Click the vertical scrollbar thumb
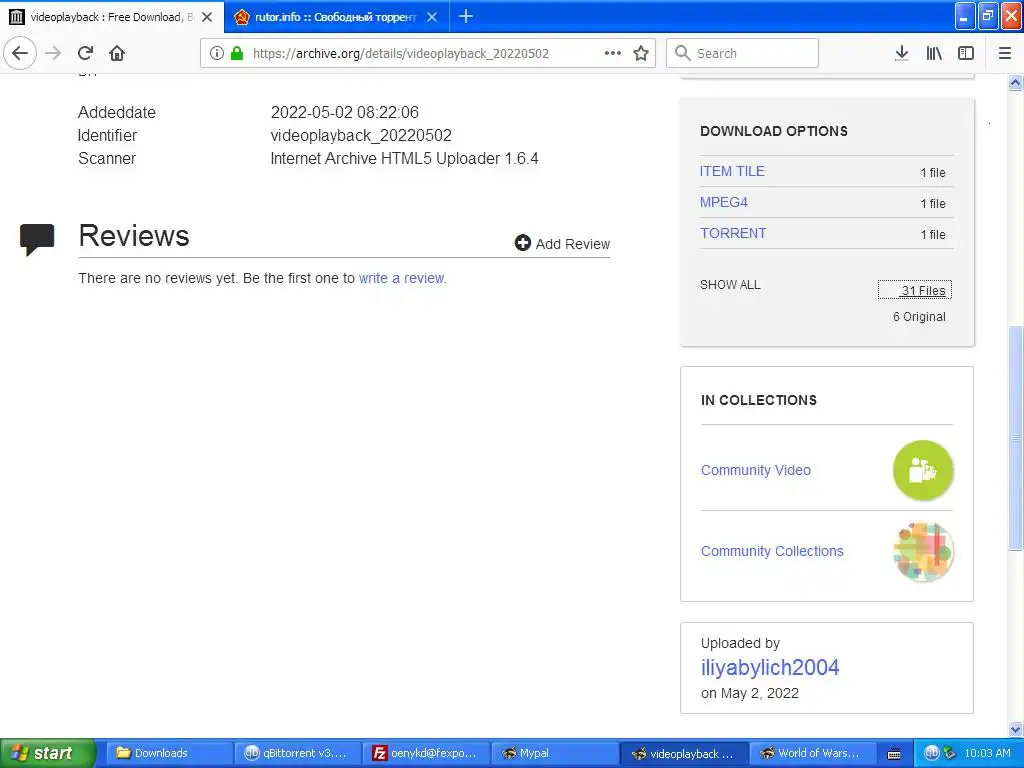1024x768 pixels. (1016, 438)
